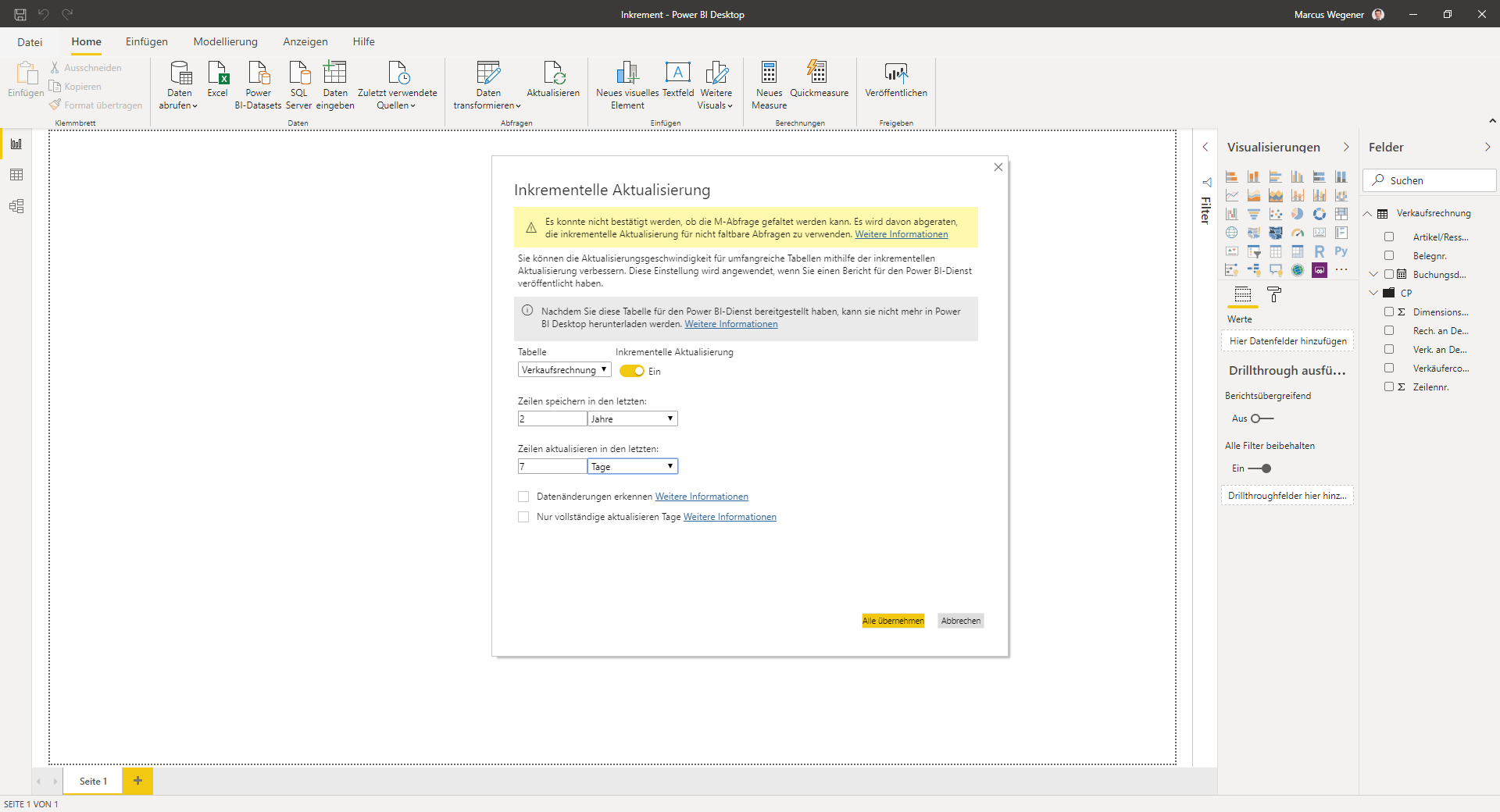
Task: Open the model relationships view
Action: [x=16, y=206]
